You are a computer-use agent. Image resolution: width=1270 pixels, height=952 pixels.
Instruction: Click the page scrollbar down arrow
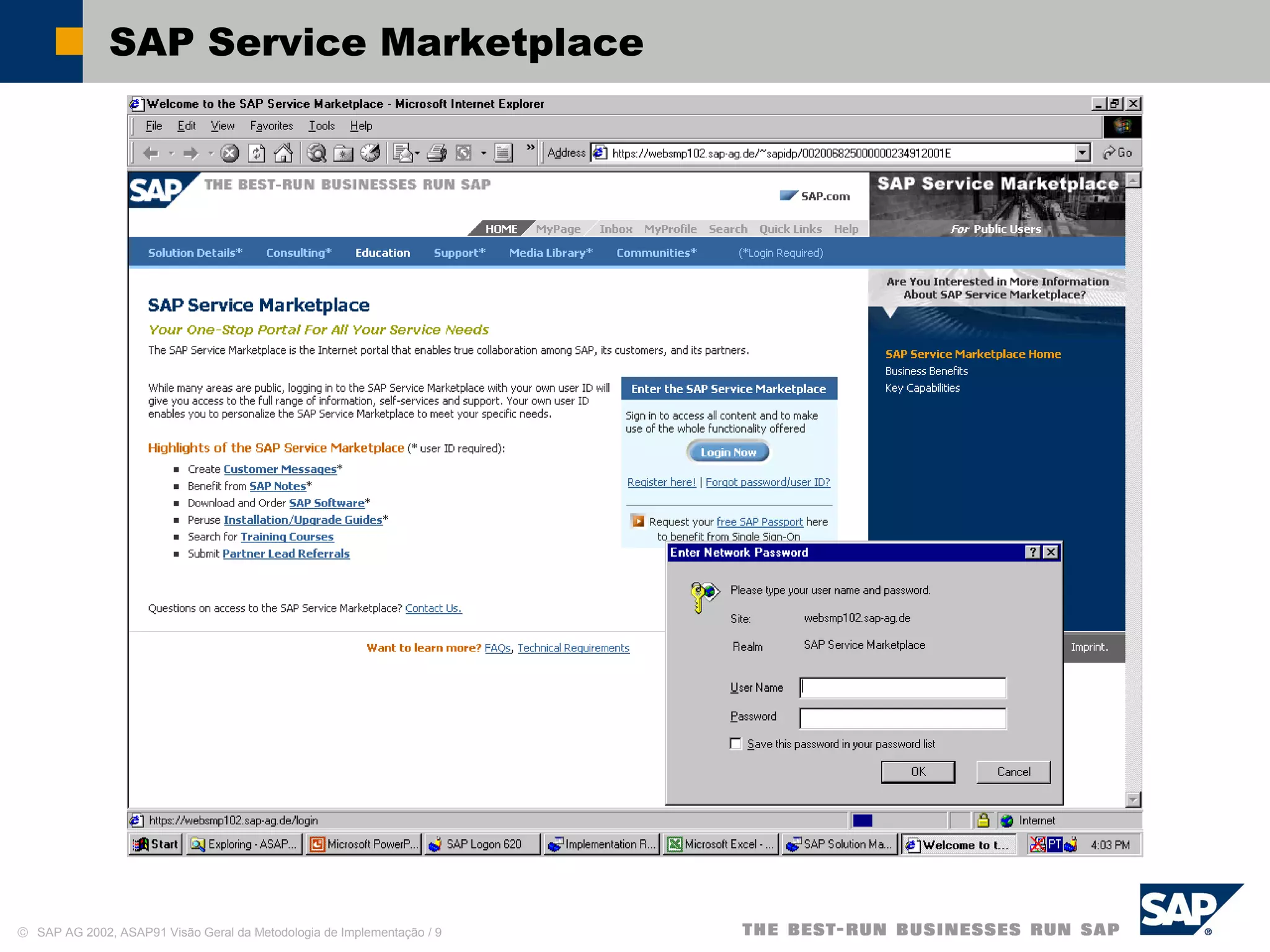pos(1133,800)
